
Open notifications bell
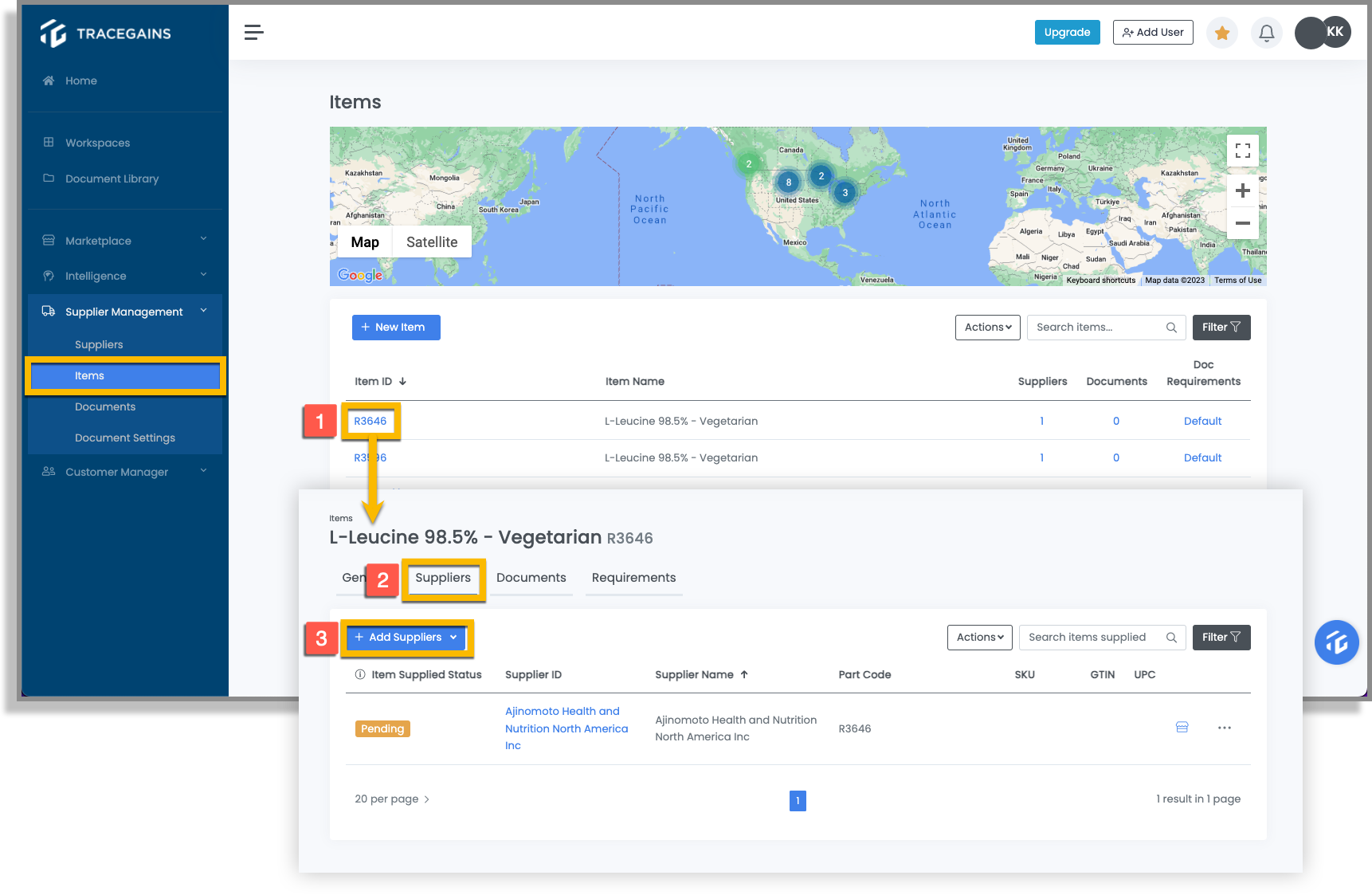[x=1266, y=33]
